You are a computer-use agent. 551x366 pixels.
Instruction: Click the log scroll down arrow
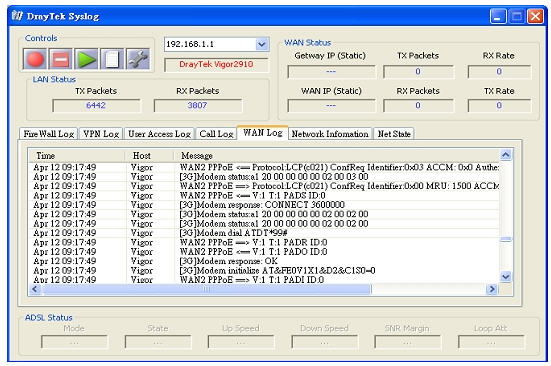click(506, 277)
